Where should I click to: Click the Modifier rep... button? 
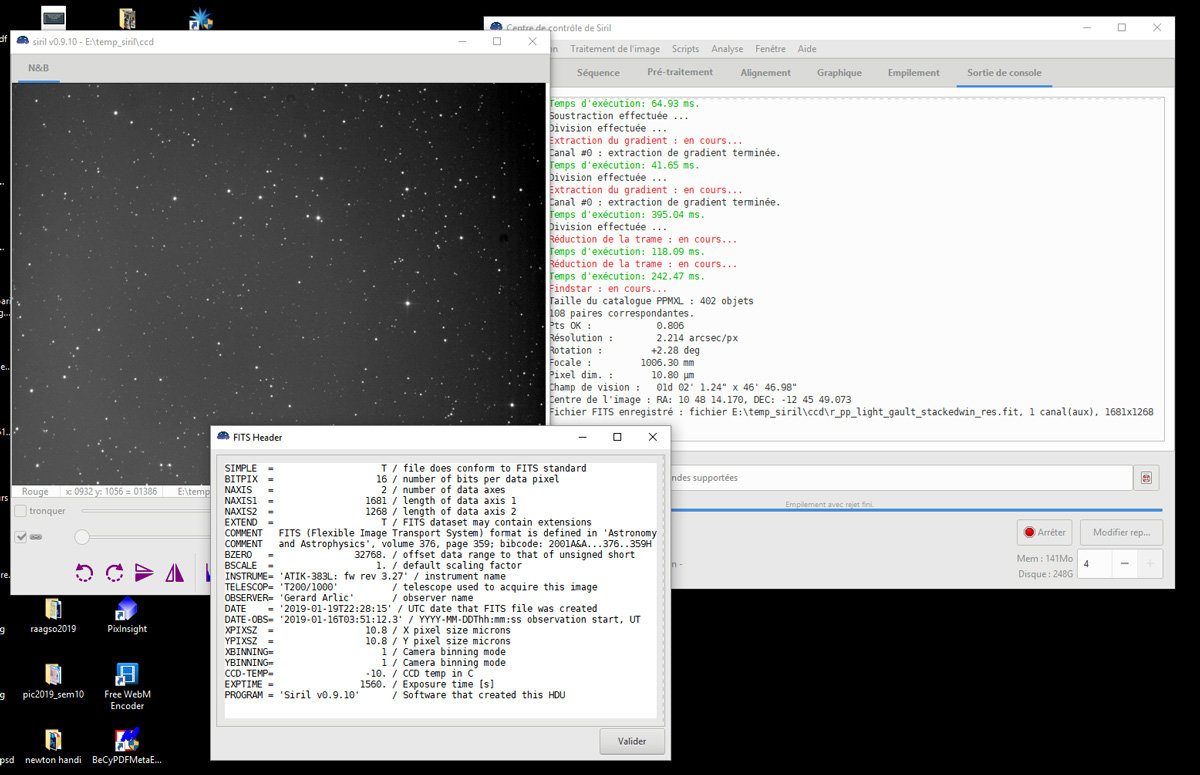coord(1121,533)
